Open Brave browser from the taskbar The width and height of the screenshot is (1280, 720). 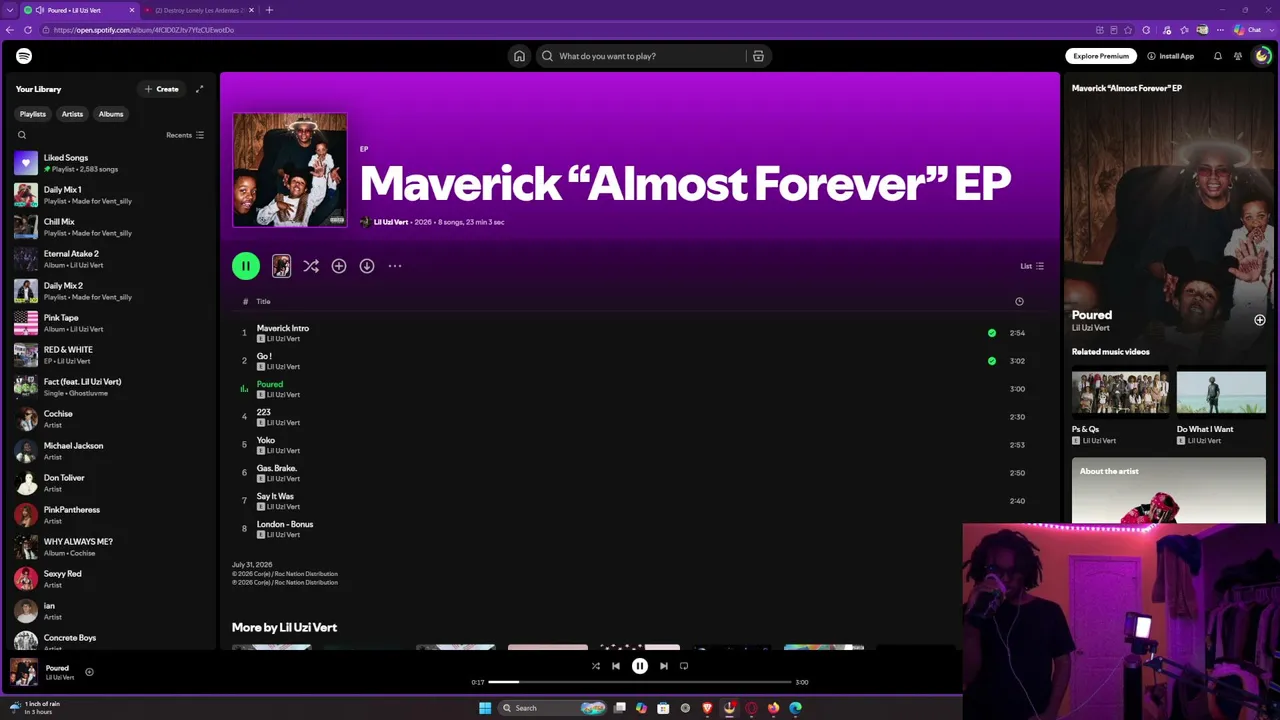(707, 708)
